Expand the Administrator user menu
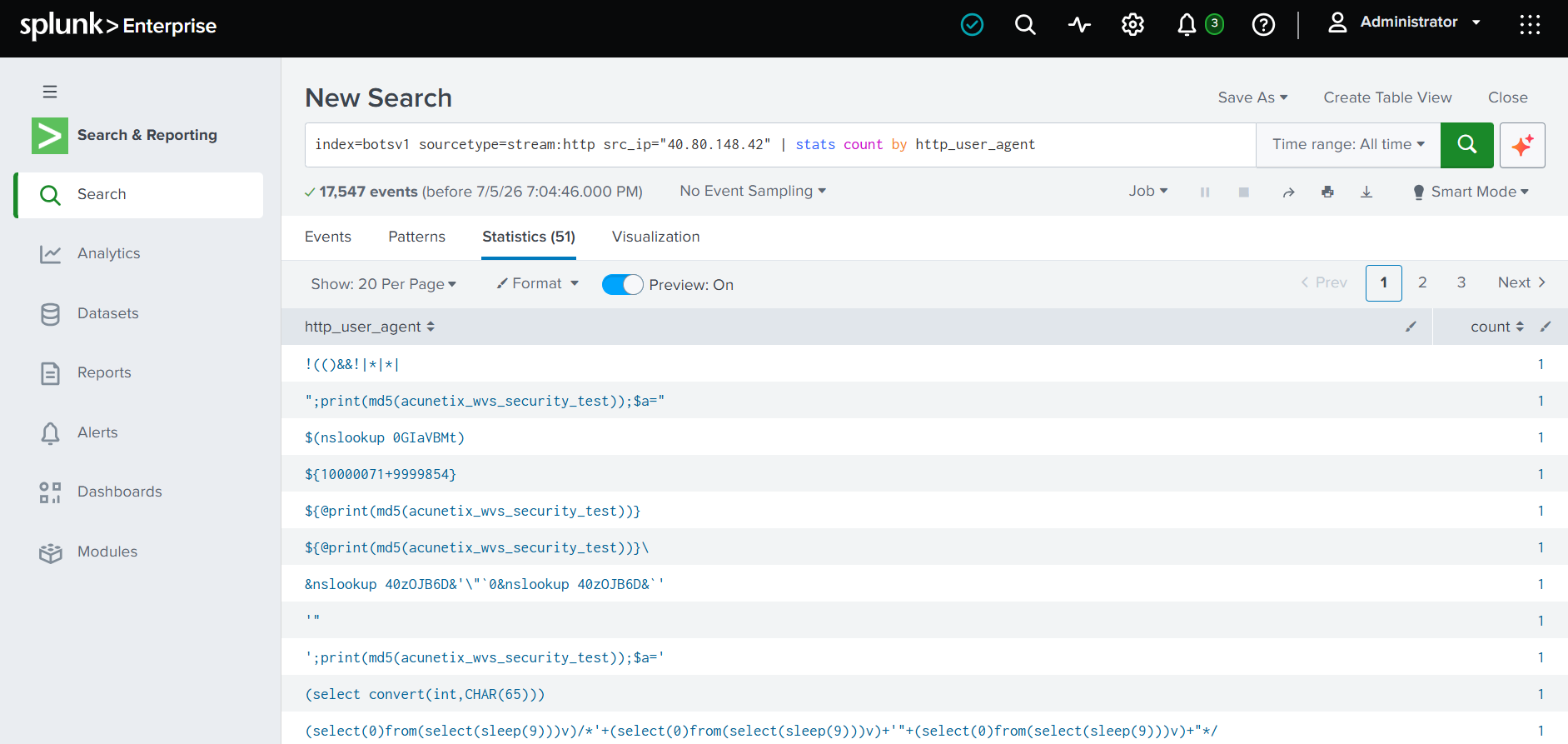Image resolution: width=1568 pixels, height=744 pixels. point(1405,22)
